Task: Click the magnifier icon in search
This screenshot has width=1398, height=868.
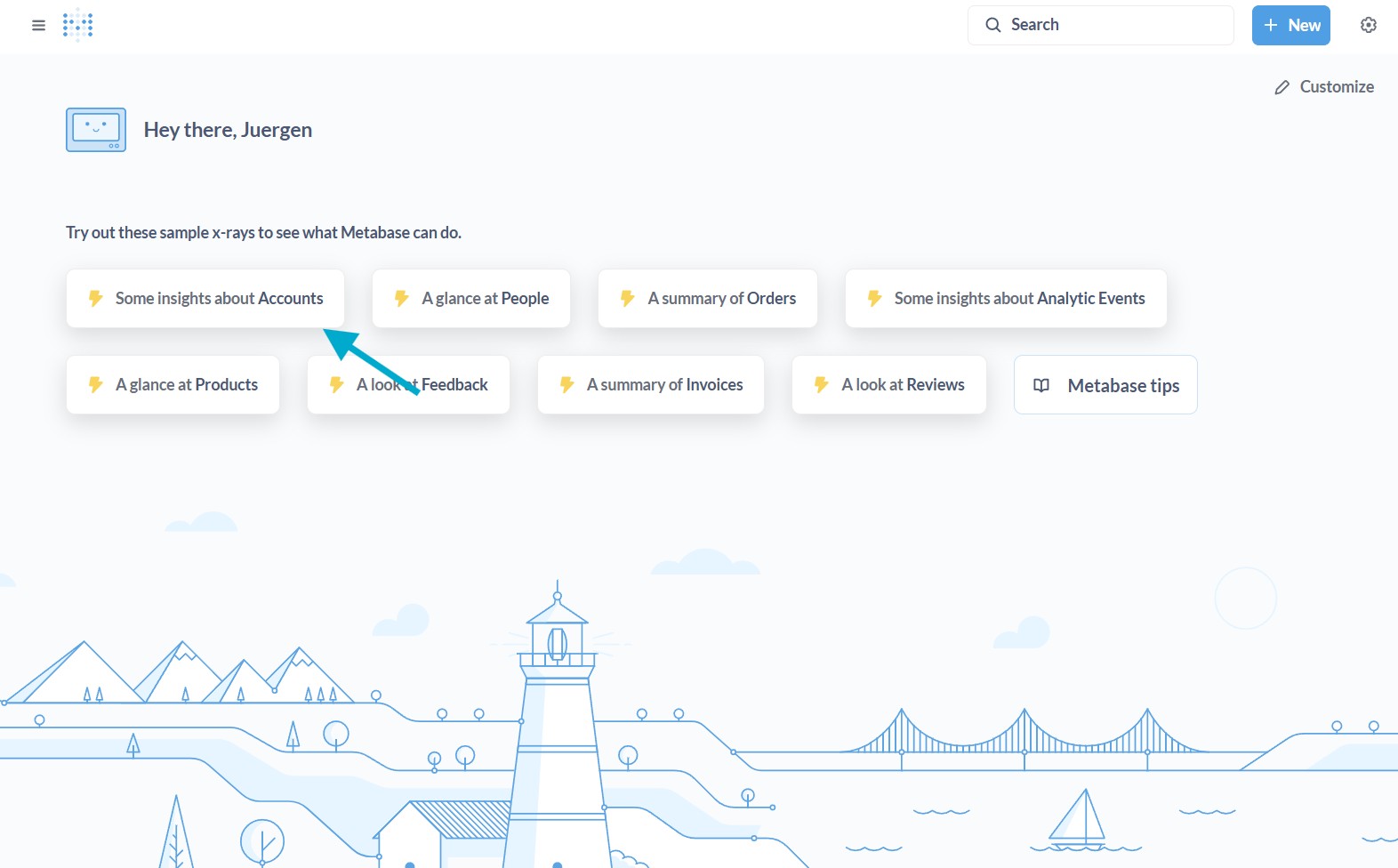Action: 993,25
